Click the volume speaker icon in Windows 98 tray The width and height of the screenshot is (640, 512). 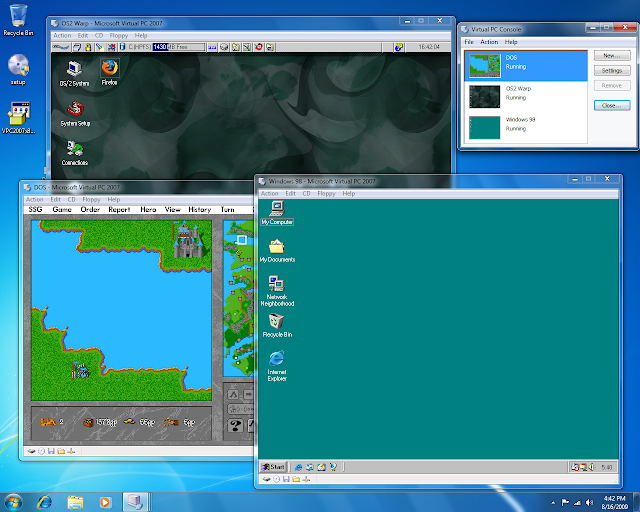point(591,467)
